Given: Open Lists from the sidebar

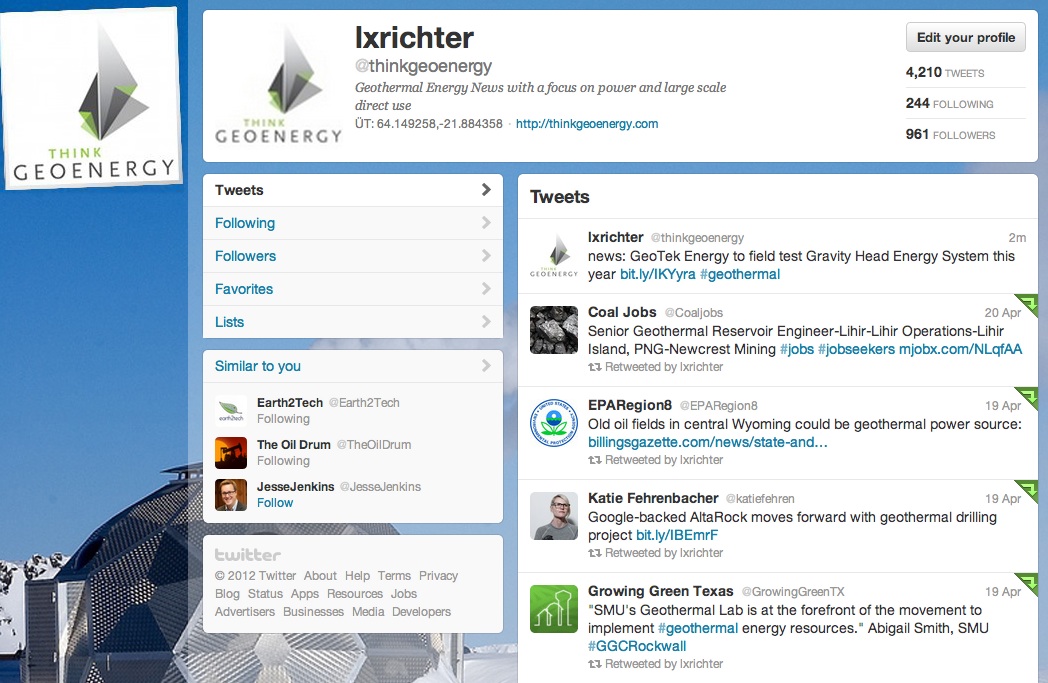Looking at the screenshot, I should click(x=229, y=322).
